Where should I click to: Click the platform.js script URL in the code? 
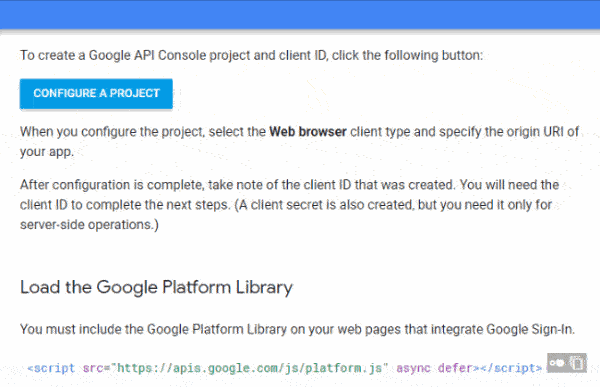pos(251,368)
